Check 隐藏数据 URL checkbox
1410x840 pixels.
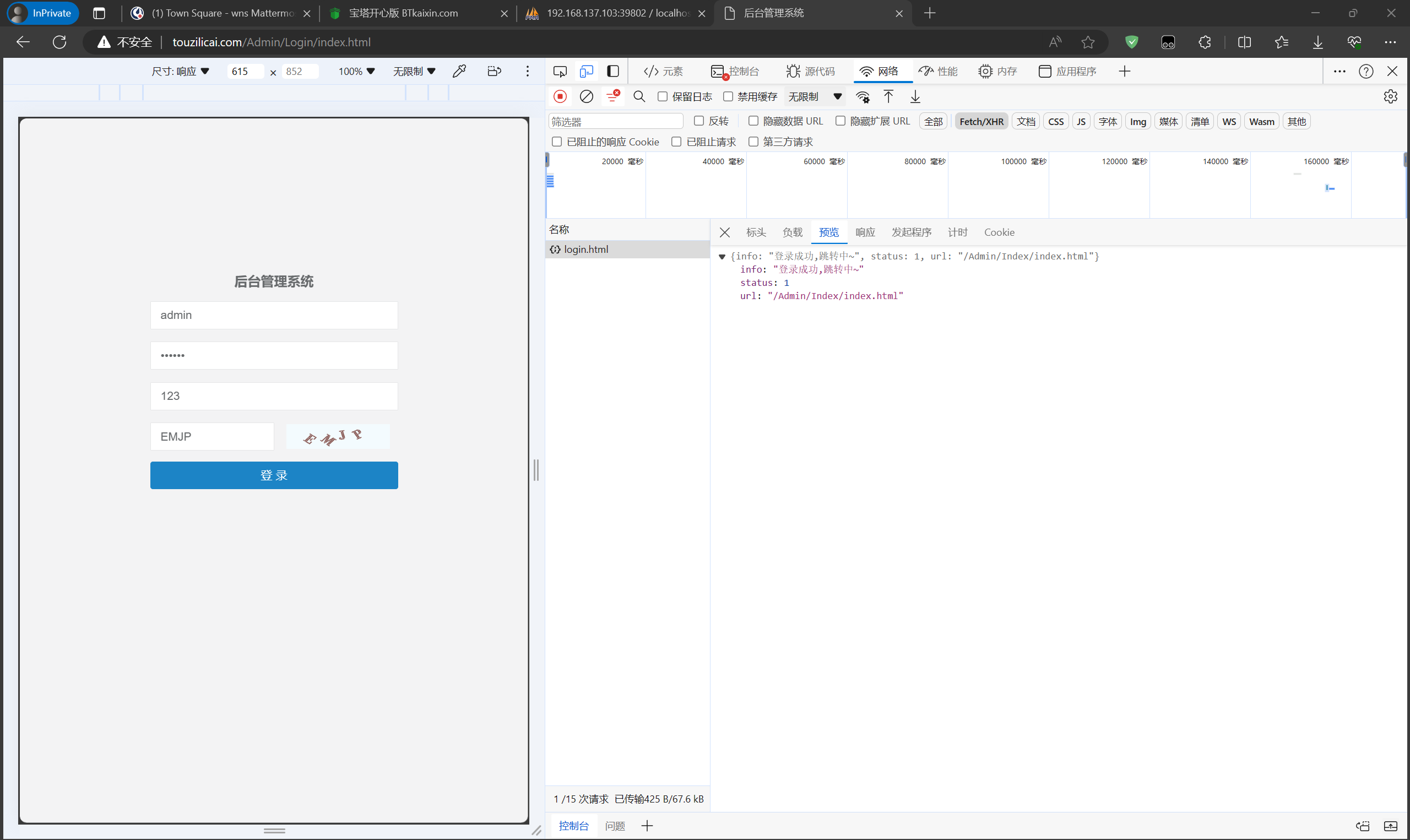click(753, 121)
